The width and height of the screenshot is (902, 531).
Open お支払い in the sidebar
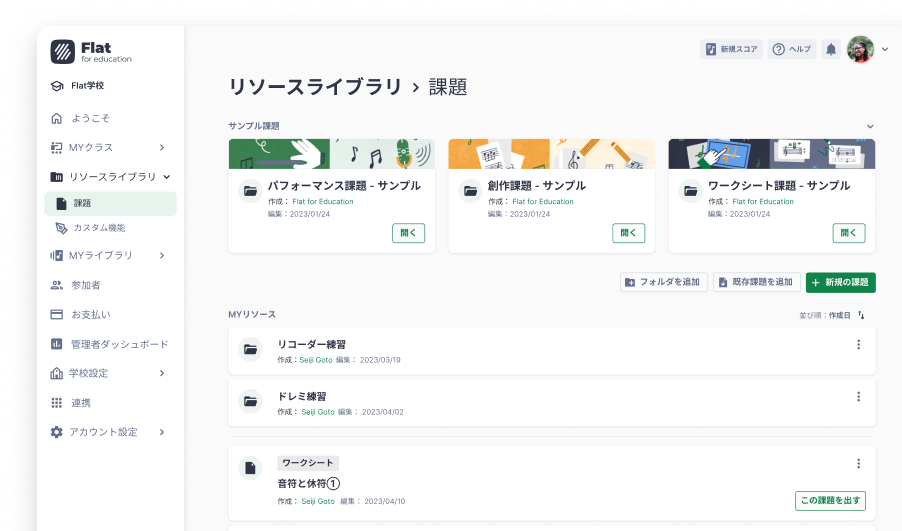coord(91,315)
